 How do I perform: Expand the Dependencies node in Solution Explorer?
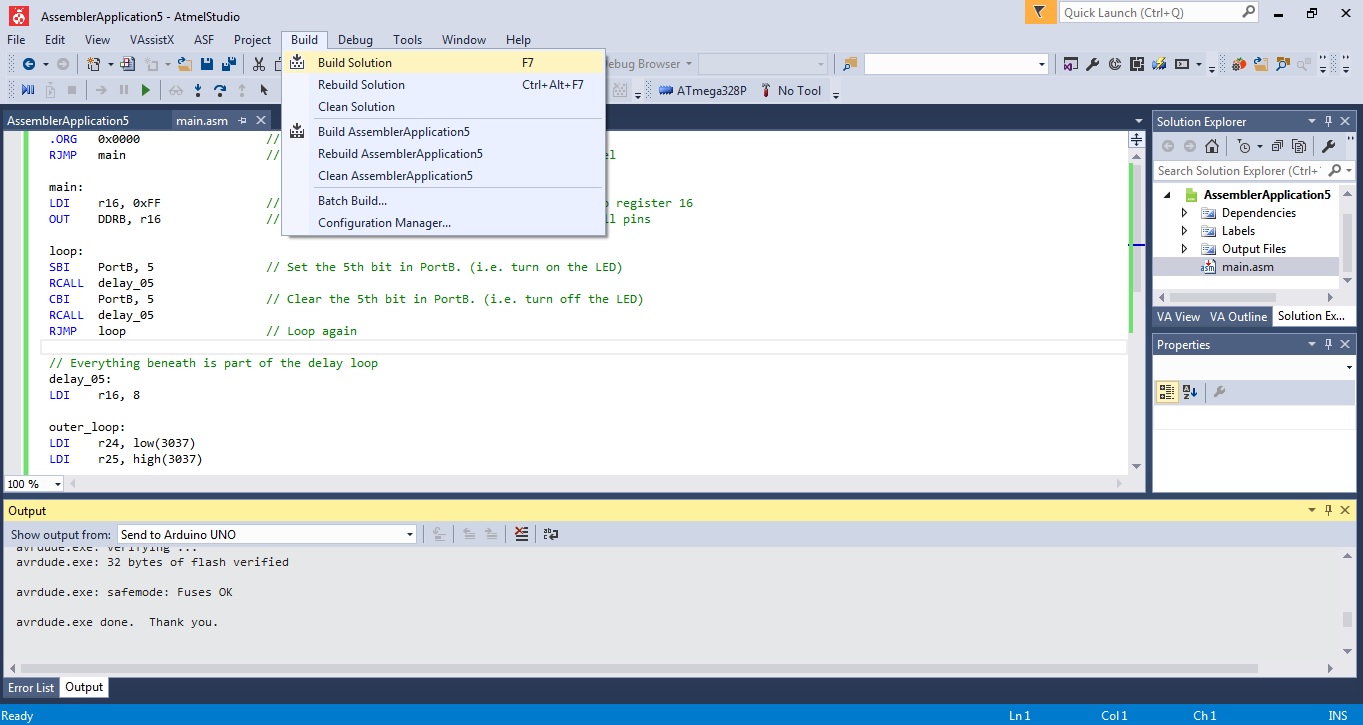tap(1183, 212)
